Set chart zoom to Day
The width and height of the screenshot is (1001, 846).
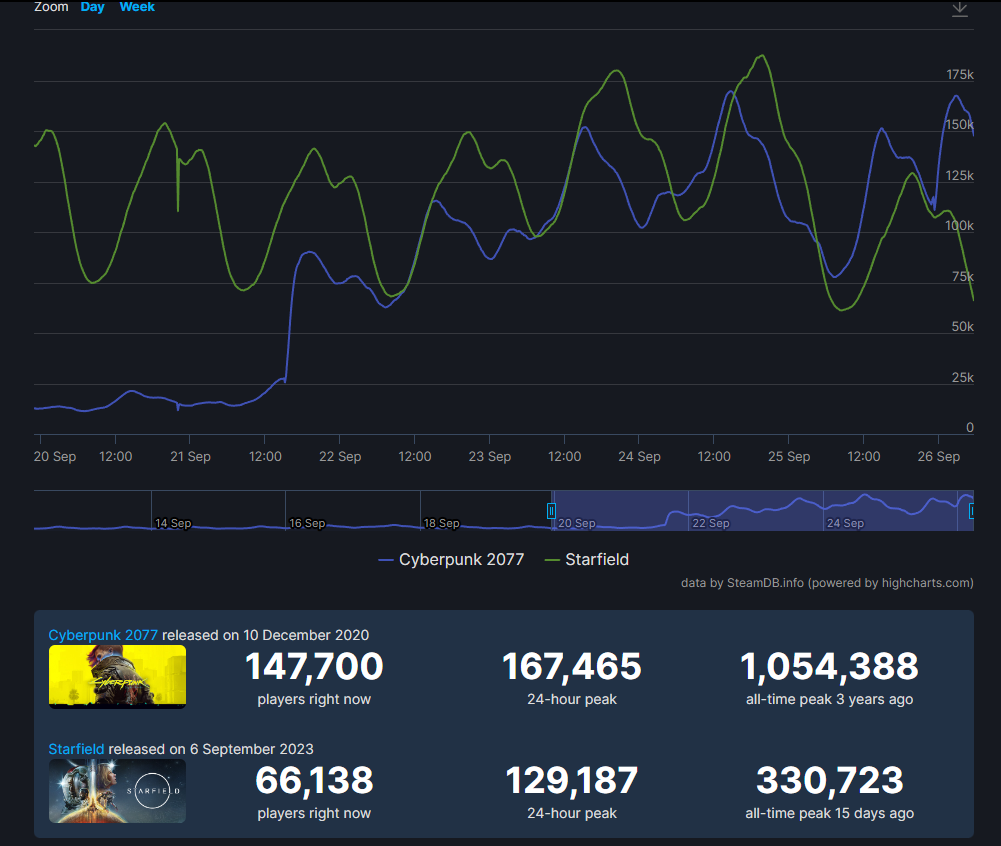click(93, 7)
